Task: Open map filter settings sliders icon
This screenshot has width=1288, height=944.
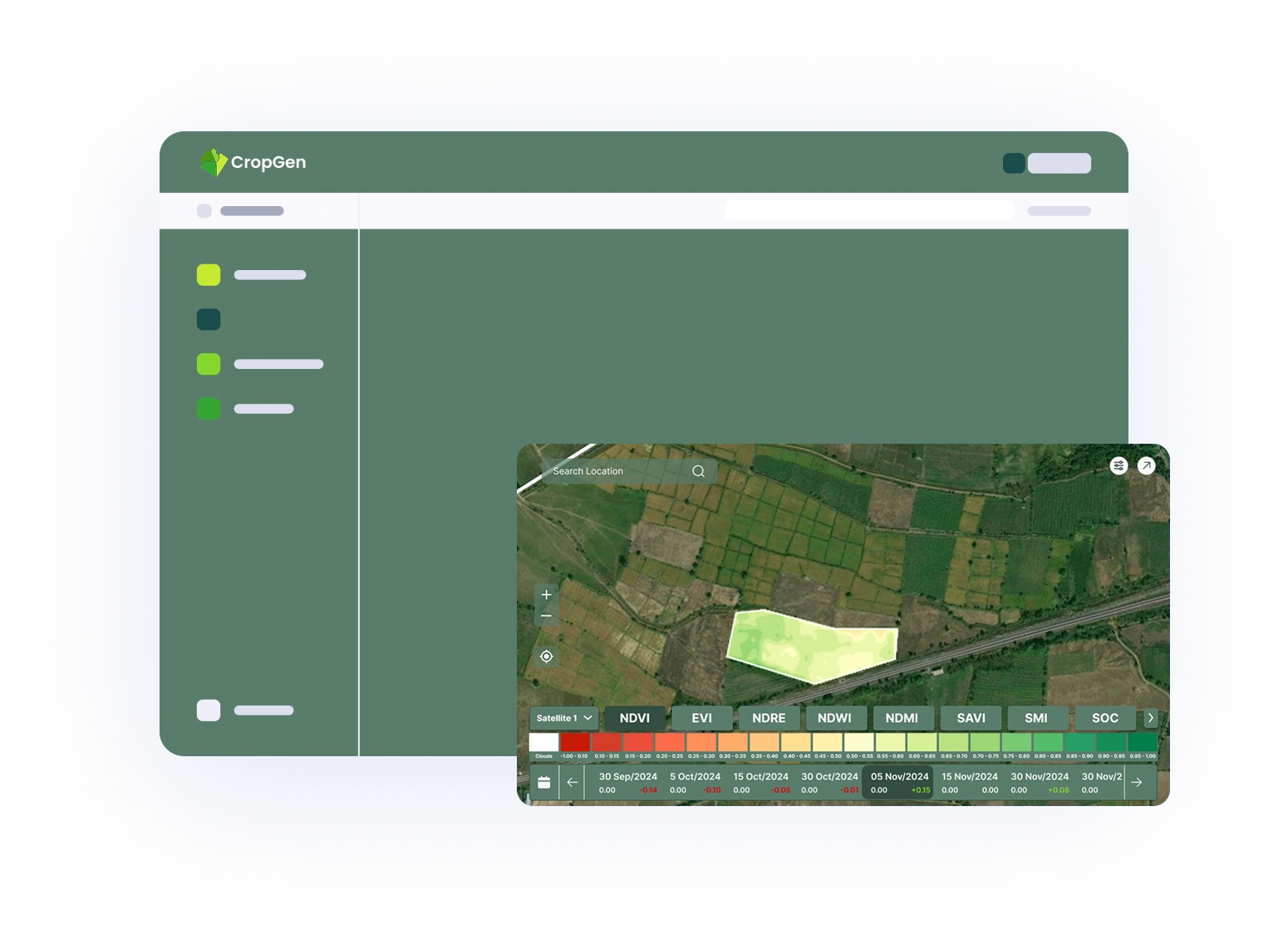Action: point(1118,465)
